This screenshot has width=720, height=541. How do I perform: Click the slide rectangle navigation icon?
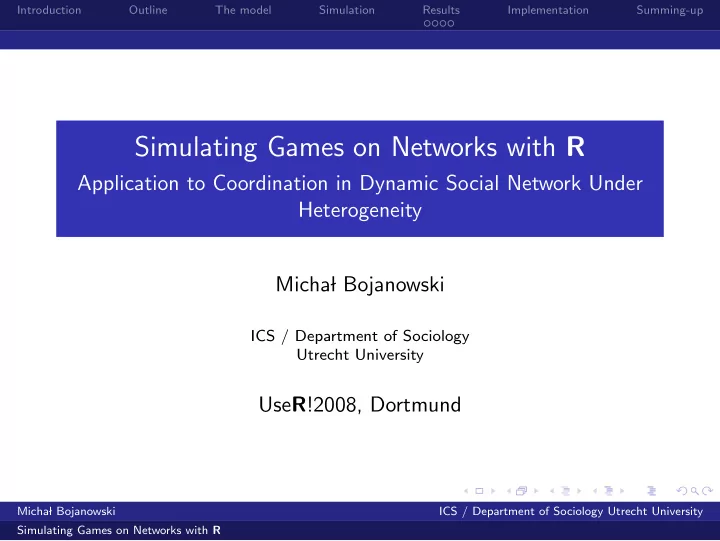click(479, 491)
